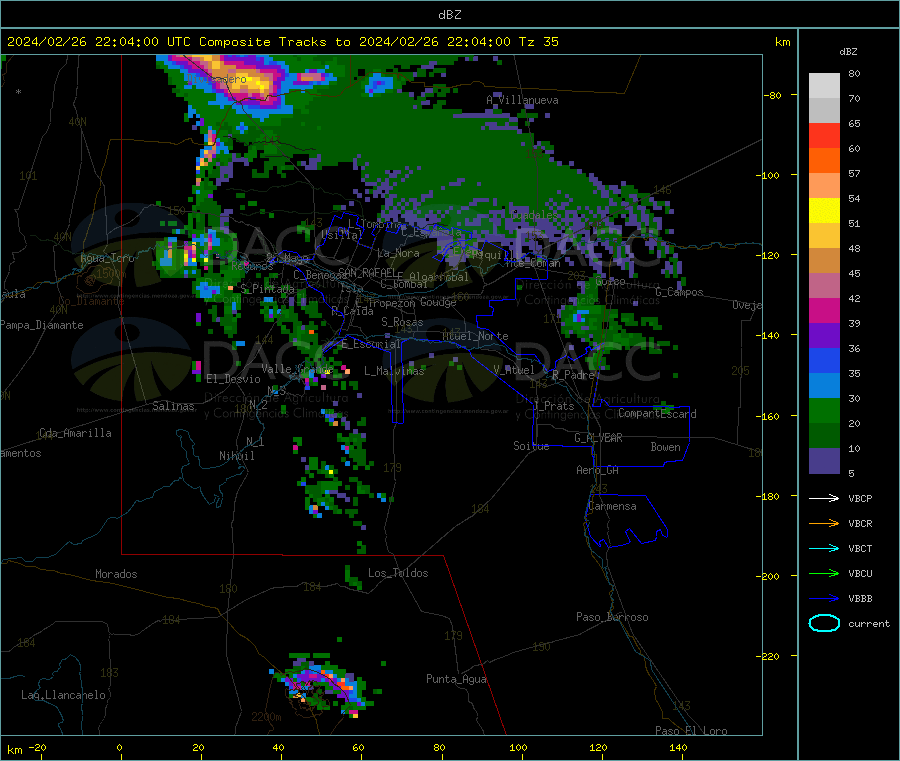Click the blue VBBB arrow legend icon
This screenshot has height=761, width=900.
[x=824, y=599]
